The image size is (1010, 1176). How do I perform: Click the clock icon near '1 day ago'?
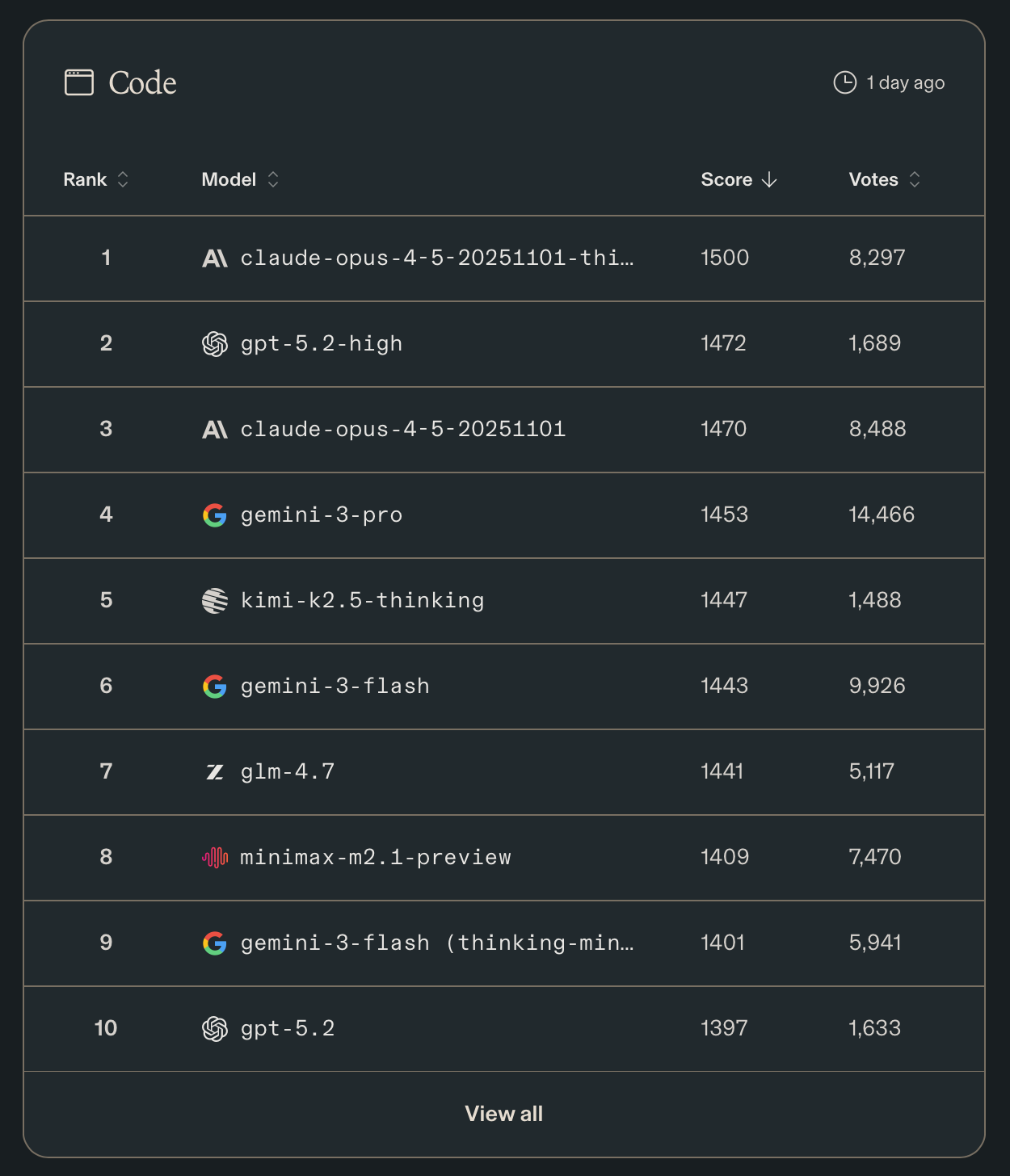[844, 82]
